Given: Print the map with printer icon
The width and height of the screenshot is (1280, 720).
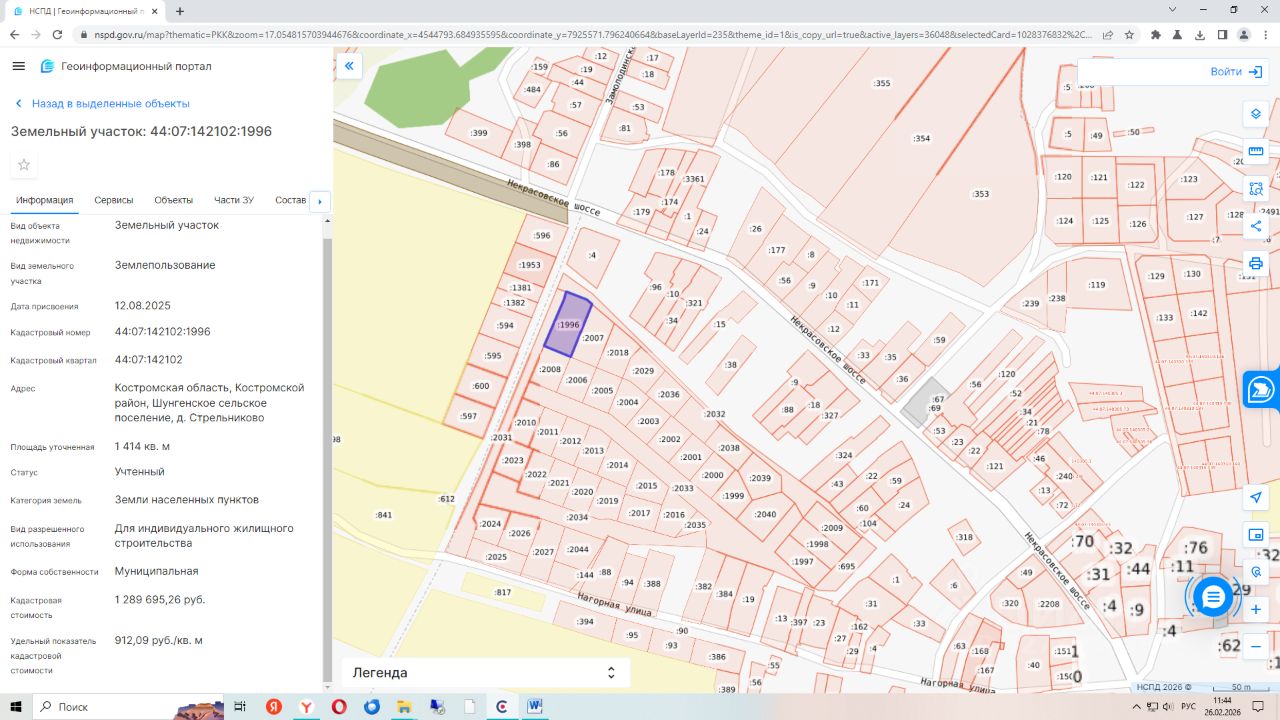Looking at the screenshot, I should [1256, 264].
